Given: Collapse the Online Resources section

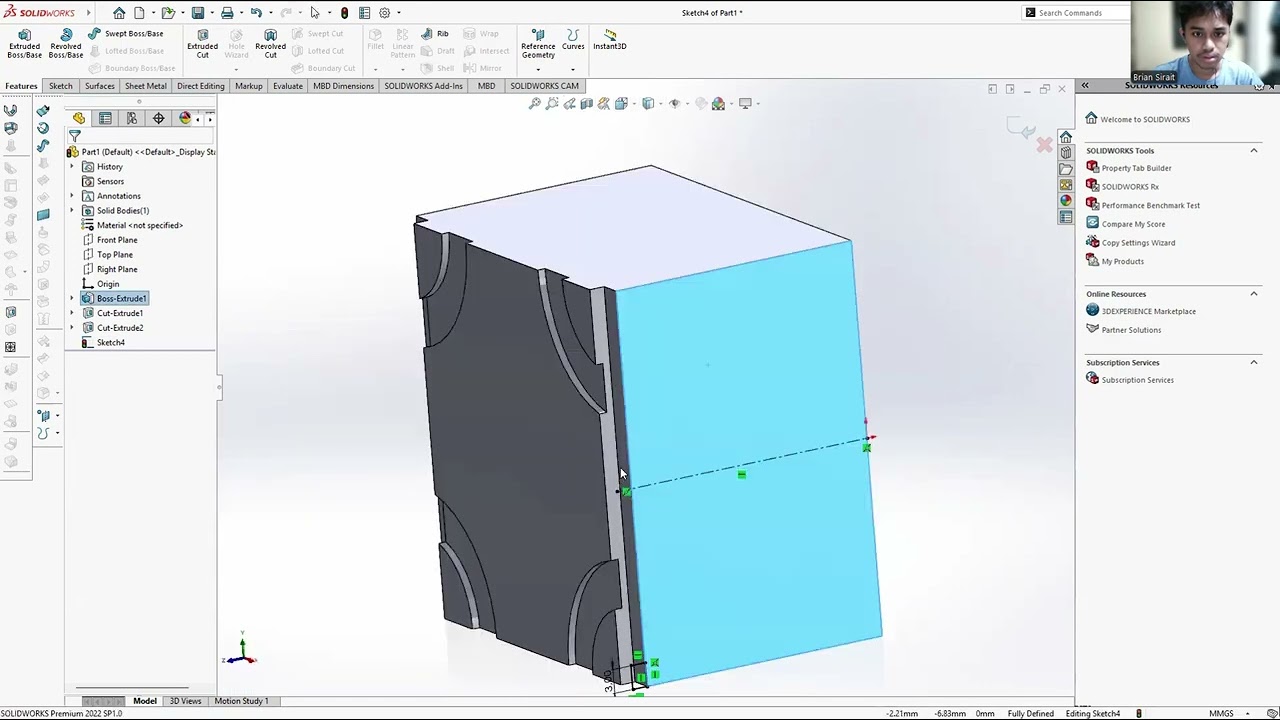Looking at the screenshot, I should (x=1254, y=294).
